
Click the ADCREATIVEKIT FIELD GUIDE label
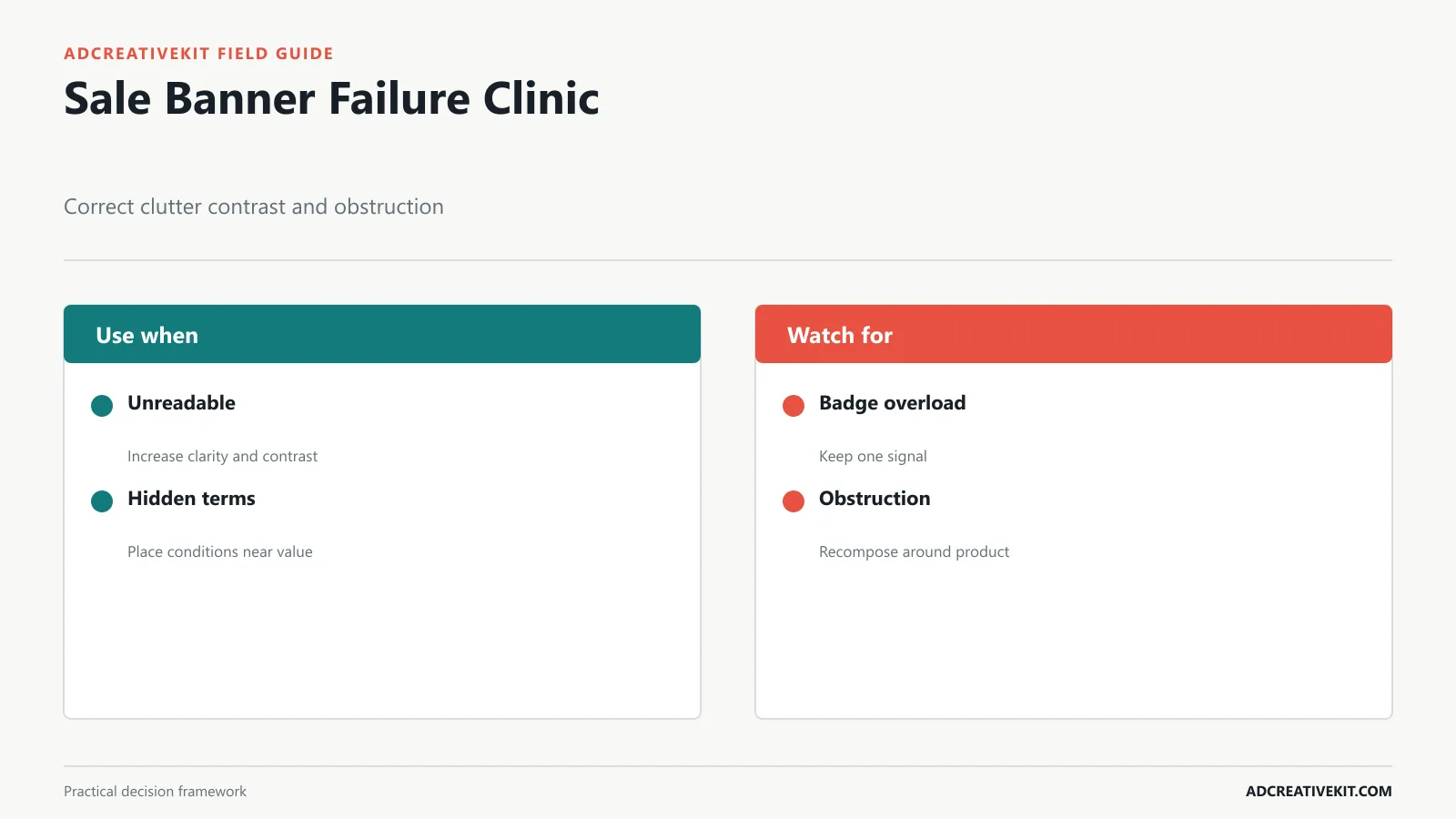pos(198,54)
